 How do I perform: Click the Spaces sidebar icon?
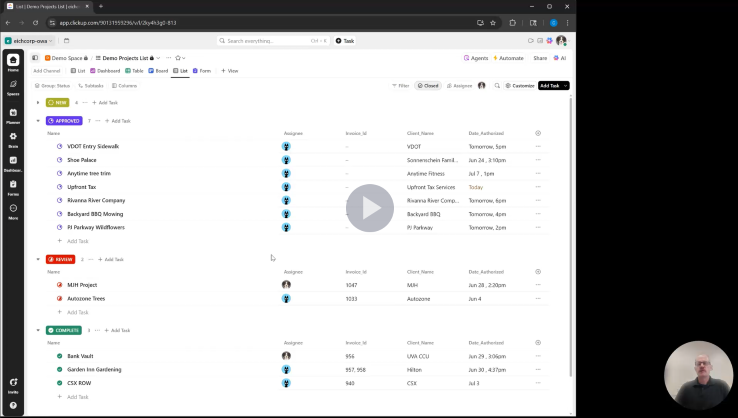(13, 87)
